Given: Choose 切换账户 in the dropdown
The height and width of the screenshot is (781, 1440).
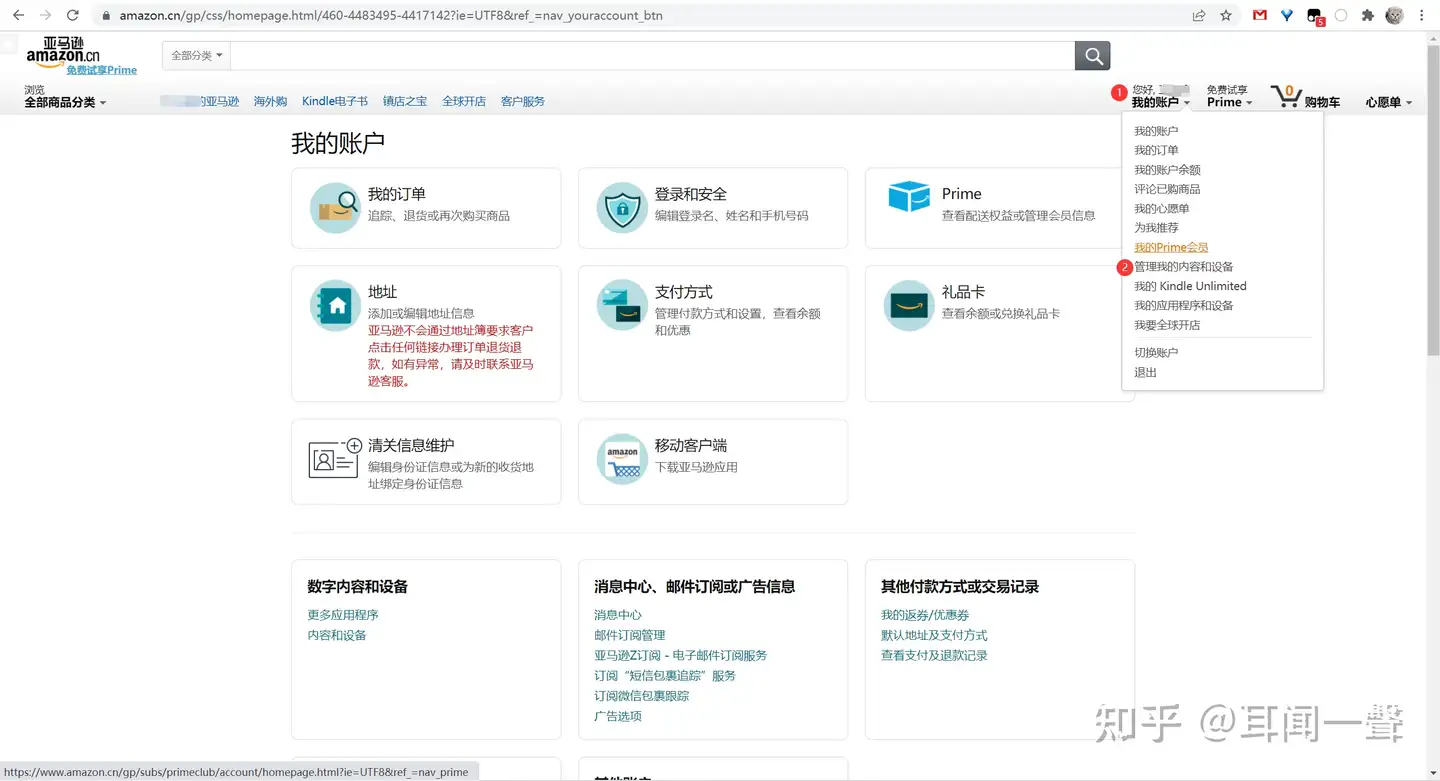Looking at the screenshot, I should (1156, 353).
